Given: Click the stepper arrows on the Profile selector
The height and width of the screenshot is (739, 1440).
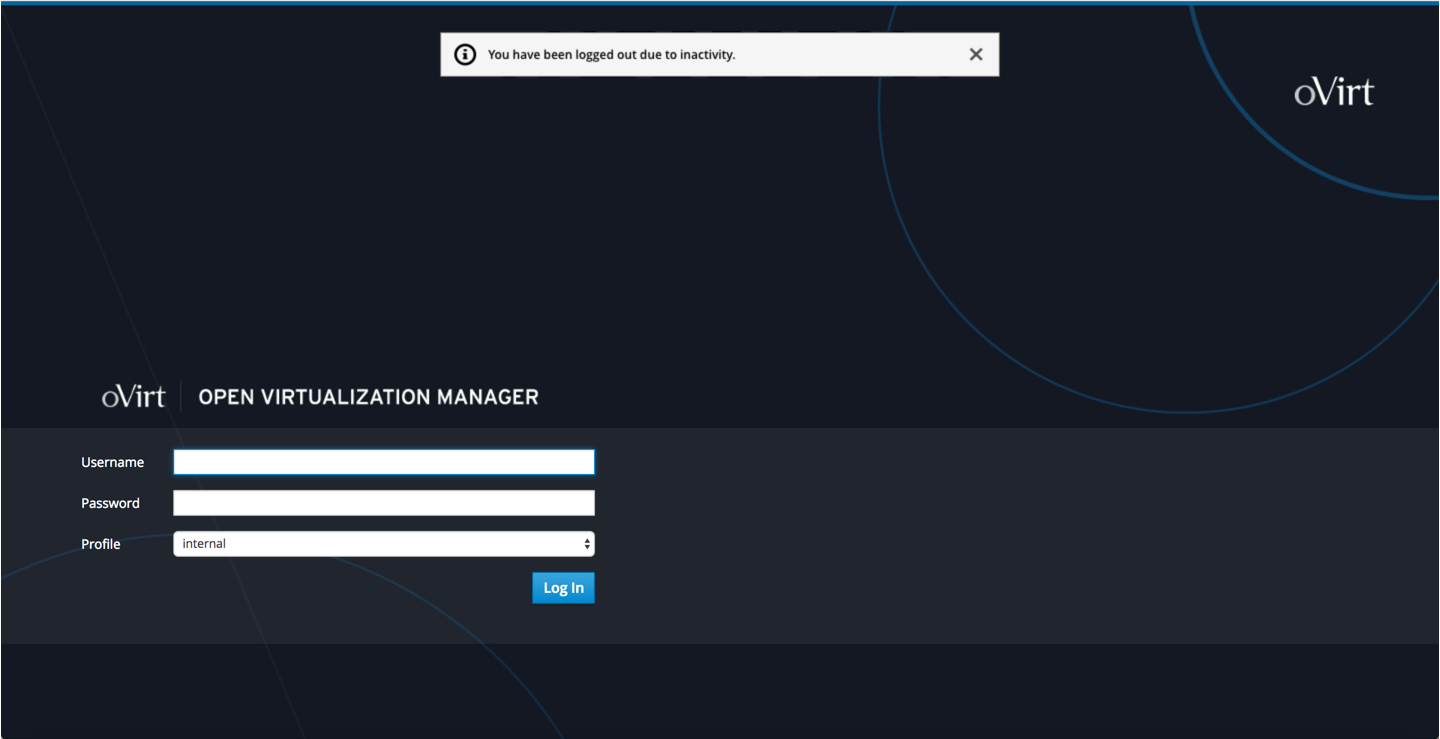Looking at the screenshot, I should pyautogui.click(x=586, y=543).
